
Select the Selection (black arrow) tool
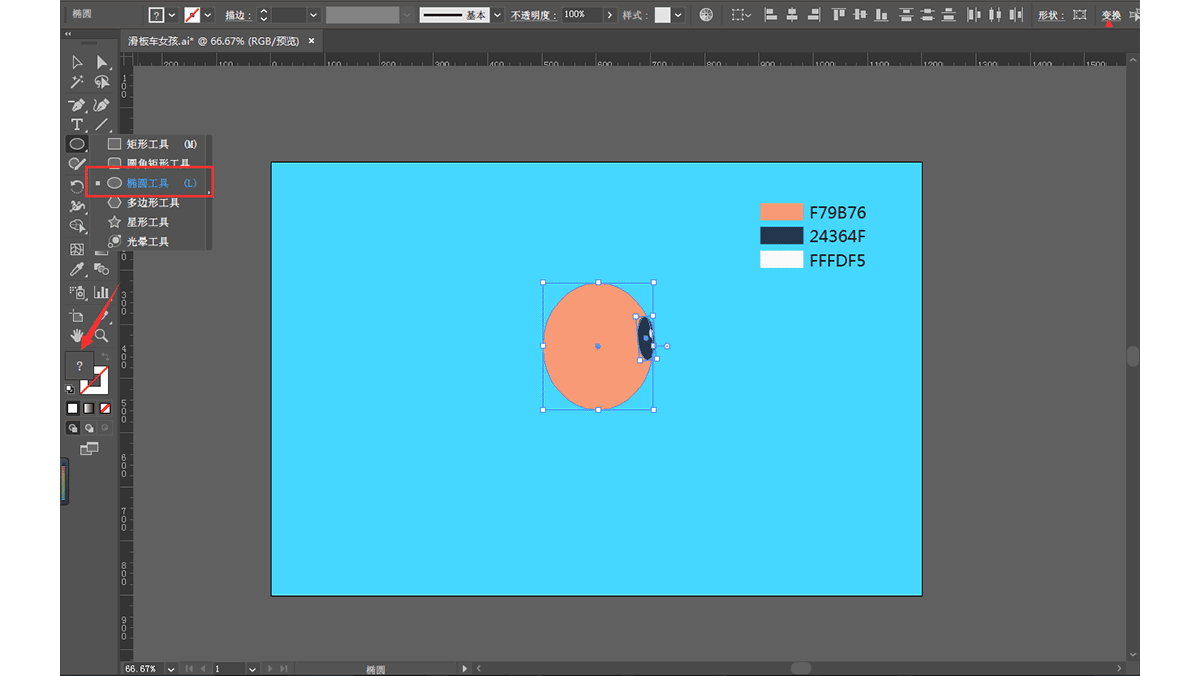point(77,63)
